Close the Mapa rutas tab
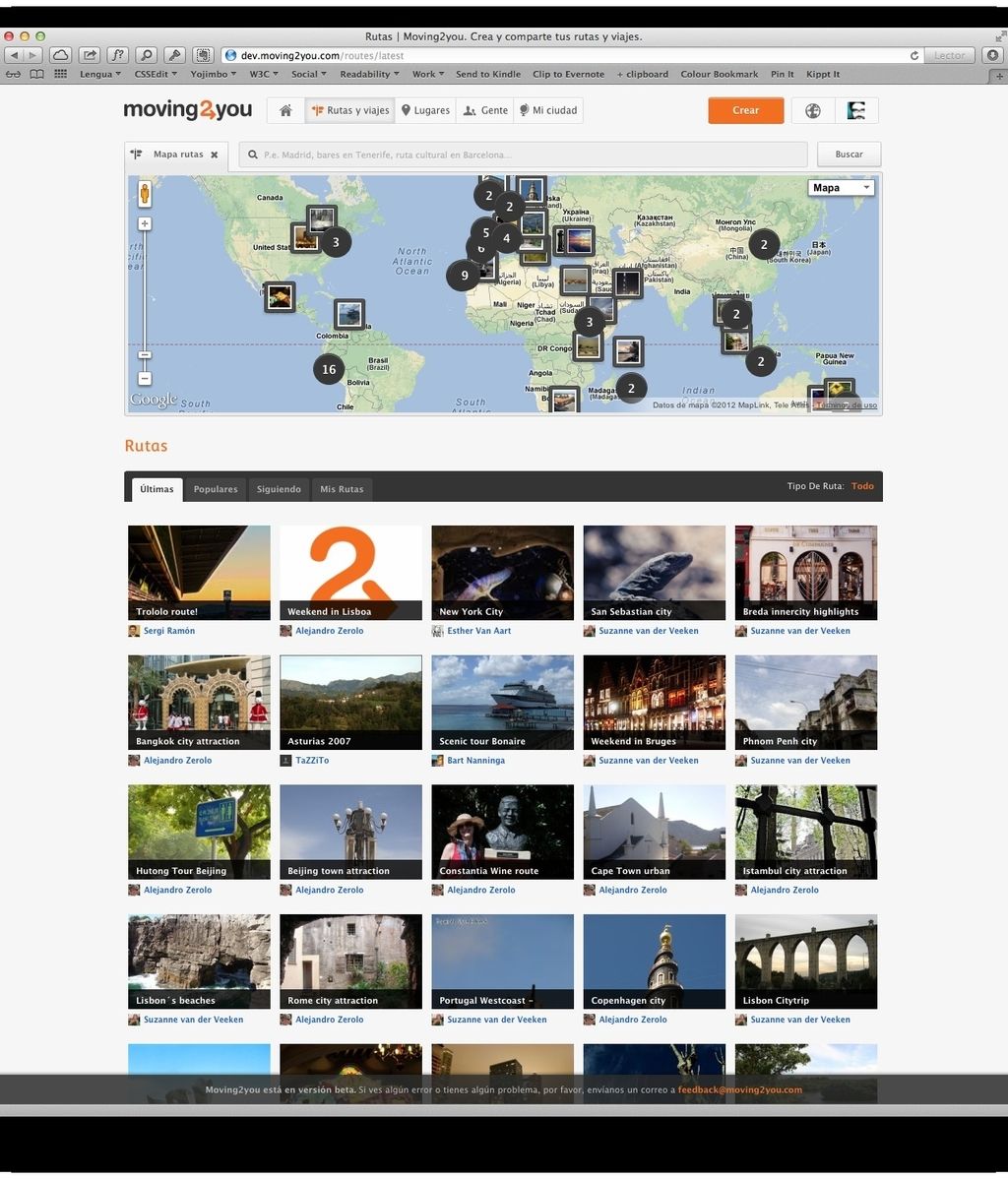 pyautogui.click(x=215, y=155)
